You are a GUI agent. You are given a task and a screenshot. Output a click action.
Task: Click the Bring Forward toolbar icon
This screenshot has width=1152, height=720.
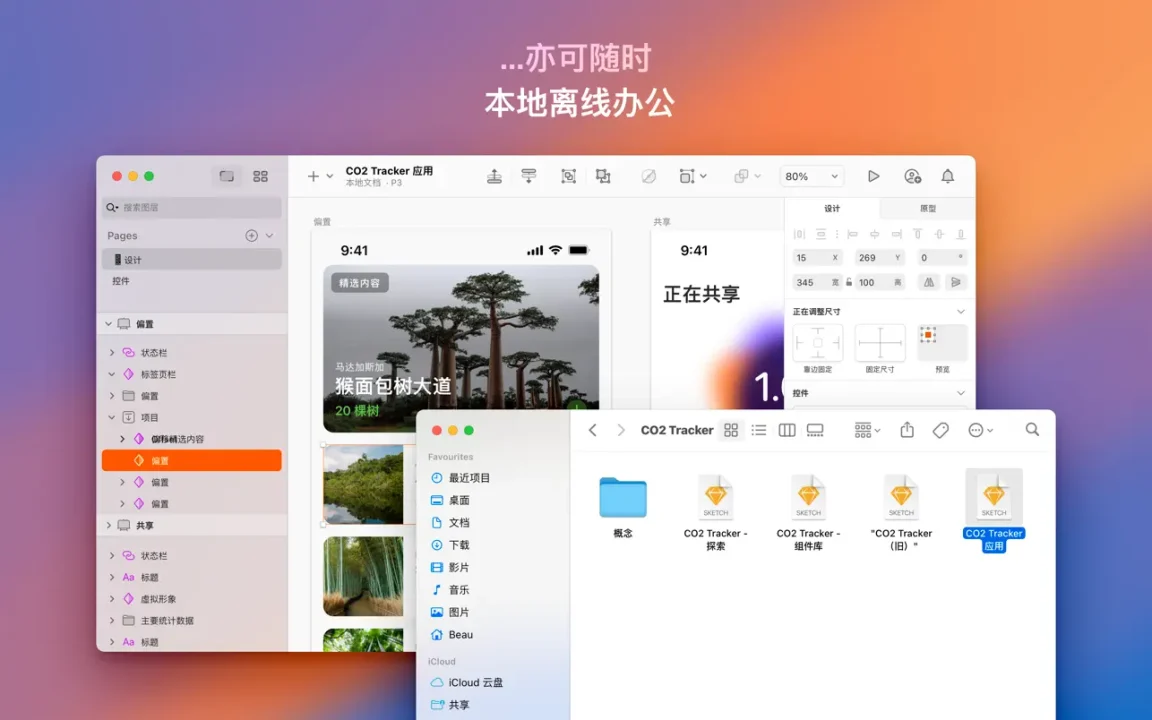pos(494,176)
